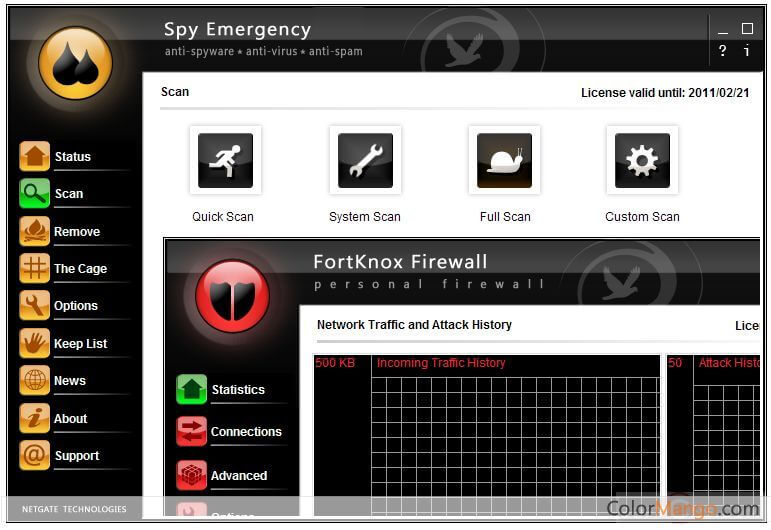The image size is (771, 530).
Task: Open the News globe icon
Action: 34,381
